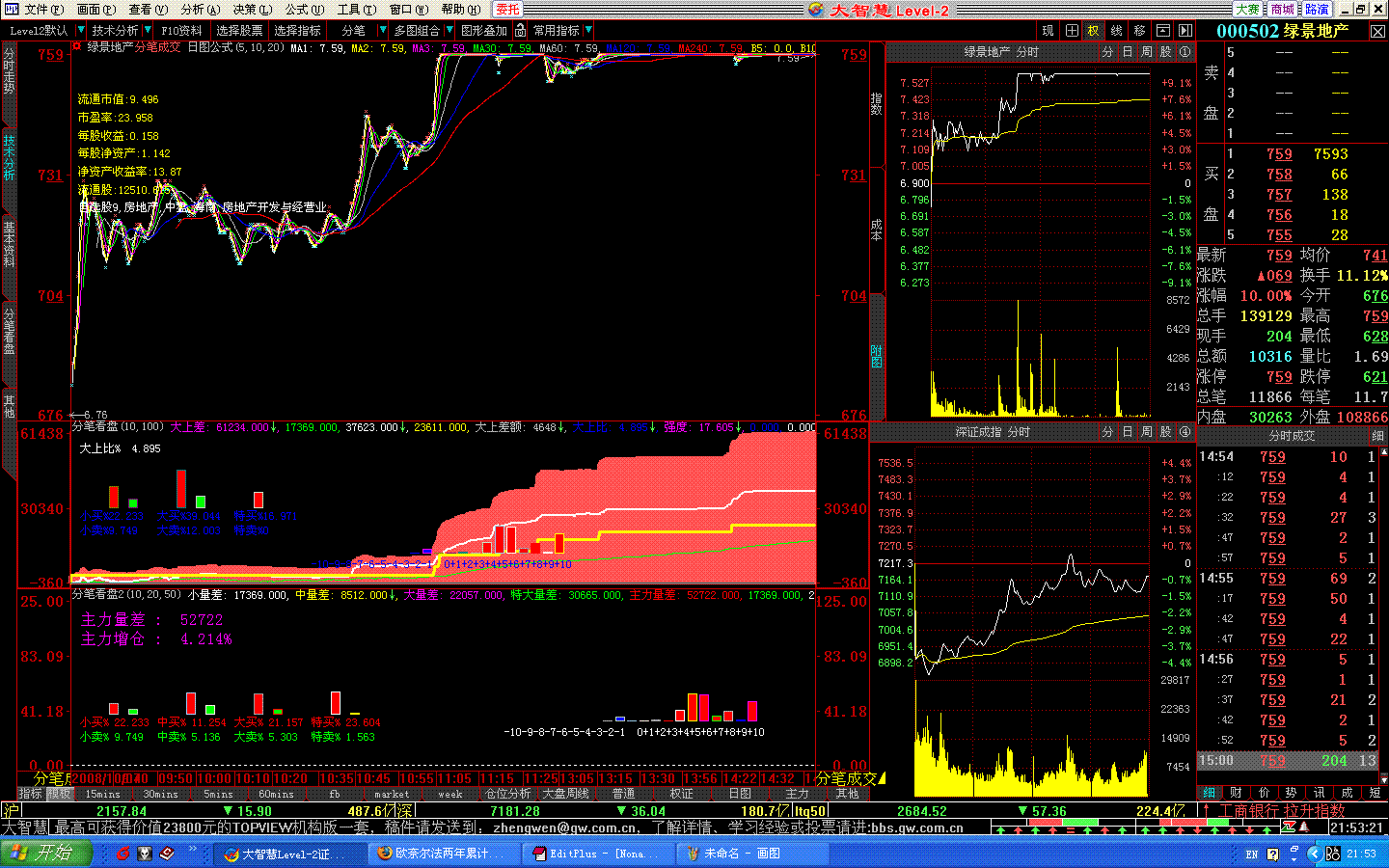Click the app icon left of 文件 menu
Viewport: 1389px width, 868px height.
11,10
